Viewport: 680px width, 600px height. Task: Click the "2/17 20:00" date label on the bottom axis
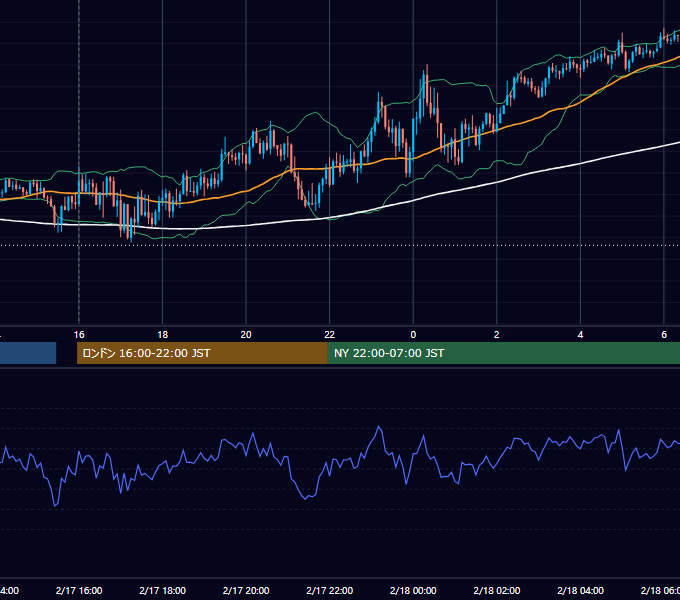coord(246,590)
